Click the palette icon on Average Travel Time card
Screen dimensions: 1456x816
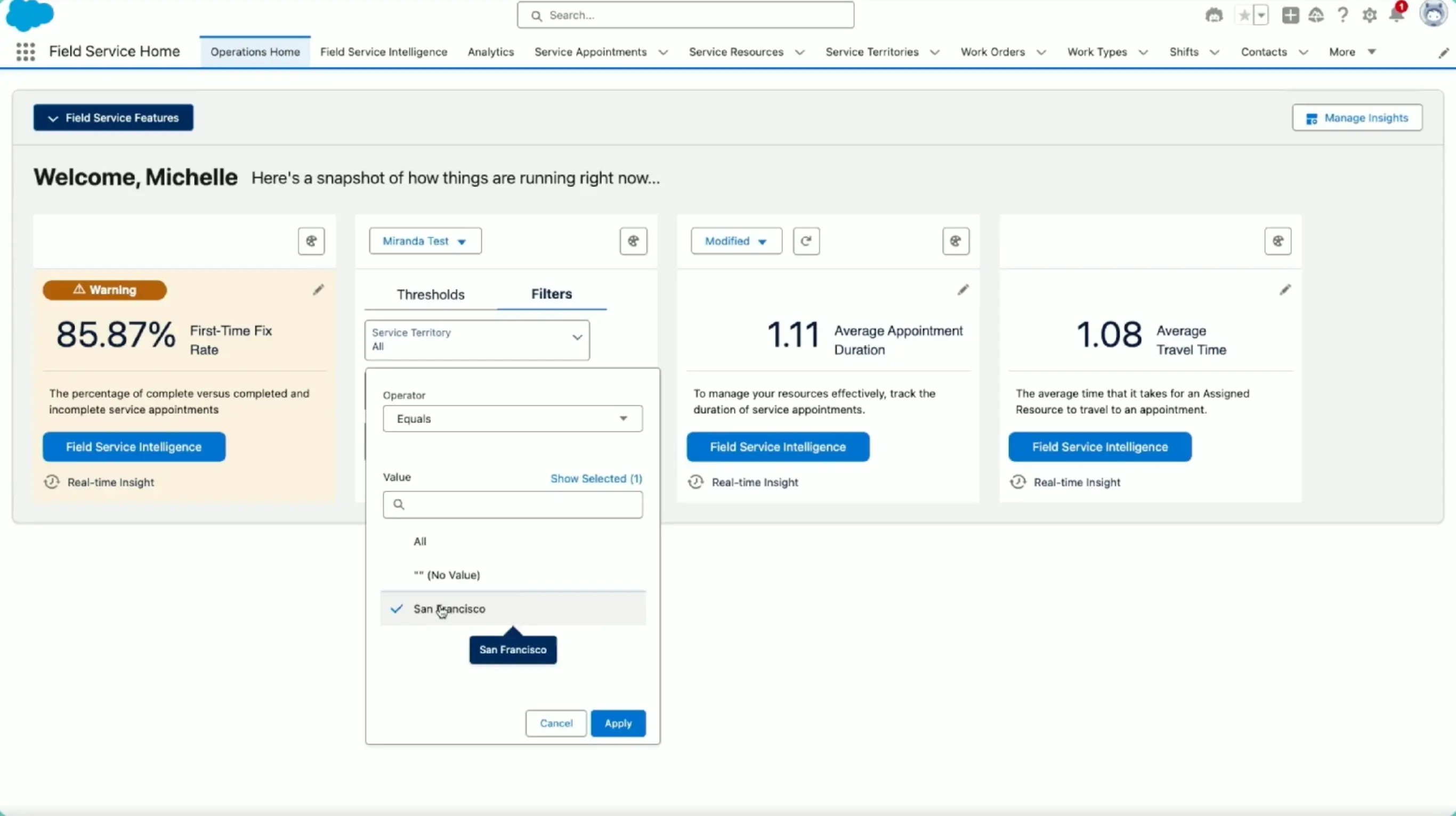1277,241
